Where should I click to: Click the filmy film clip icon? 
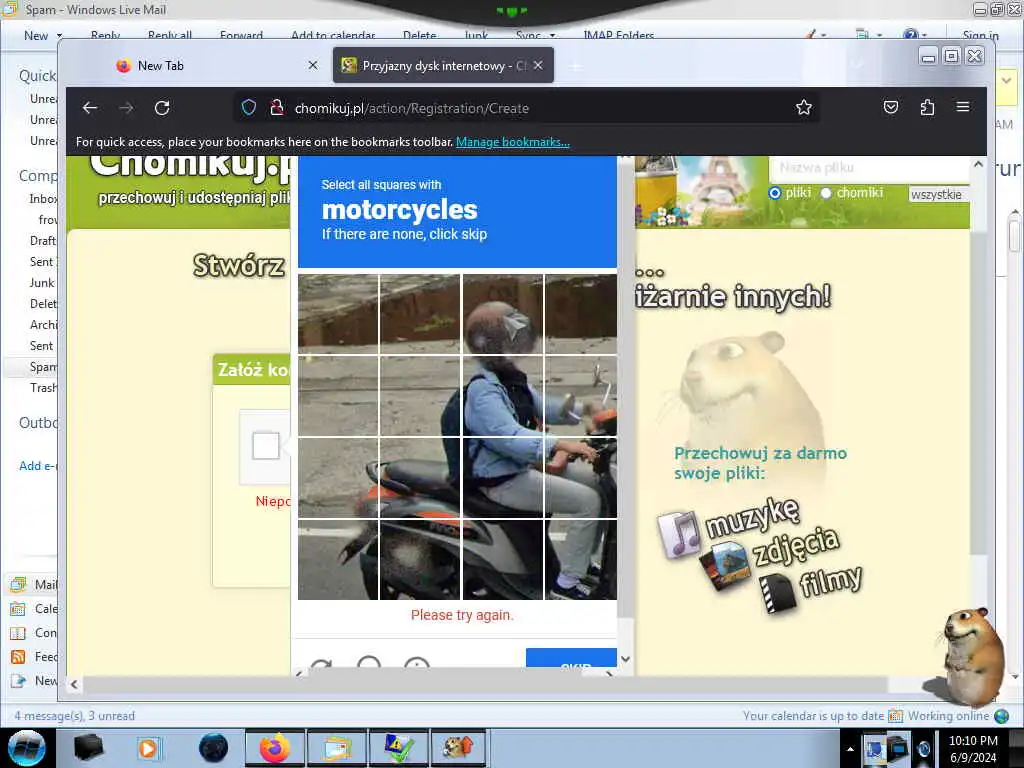tap(777, 593)
